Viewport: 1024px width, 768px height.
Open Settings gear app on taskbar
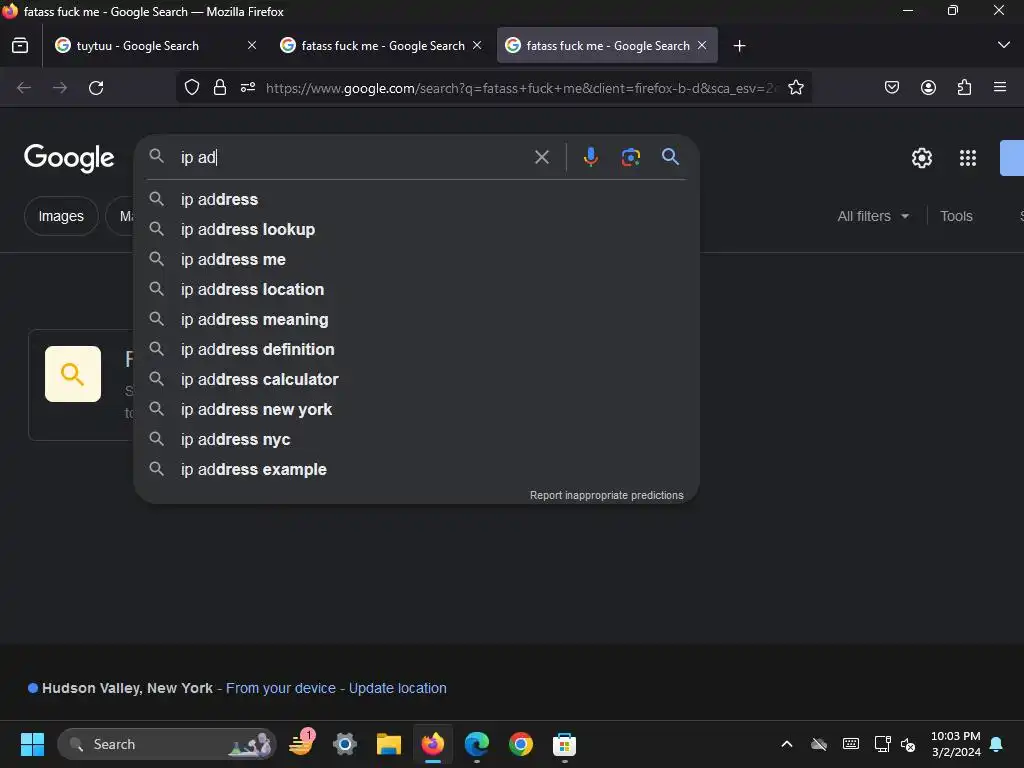345,744
